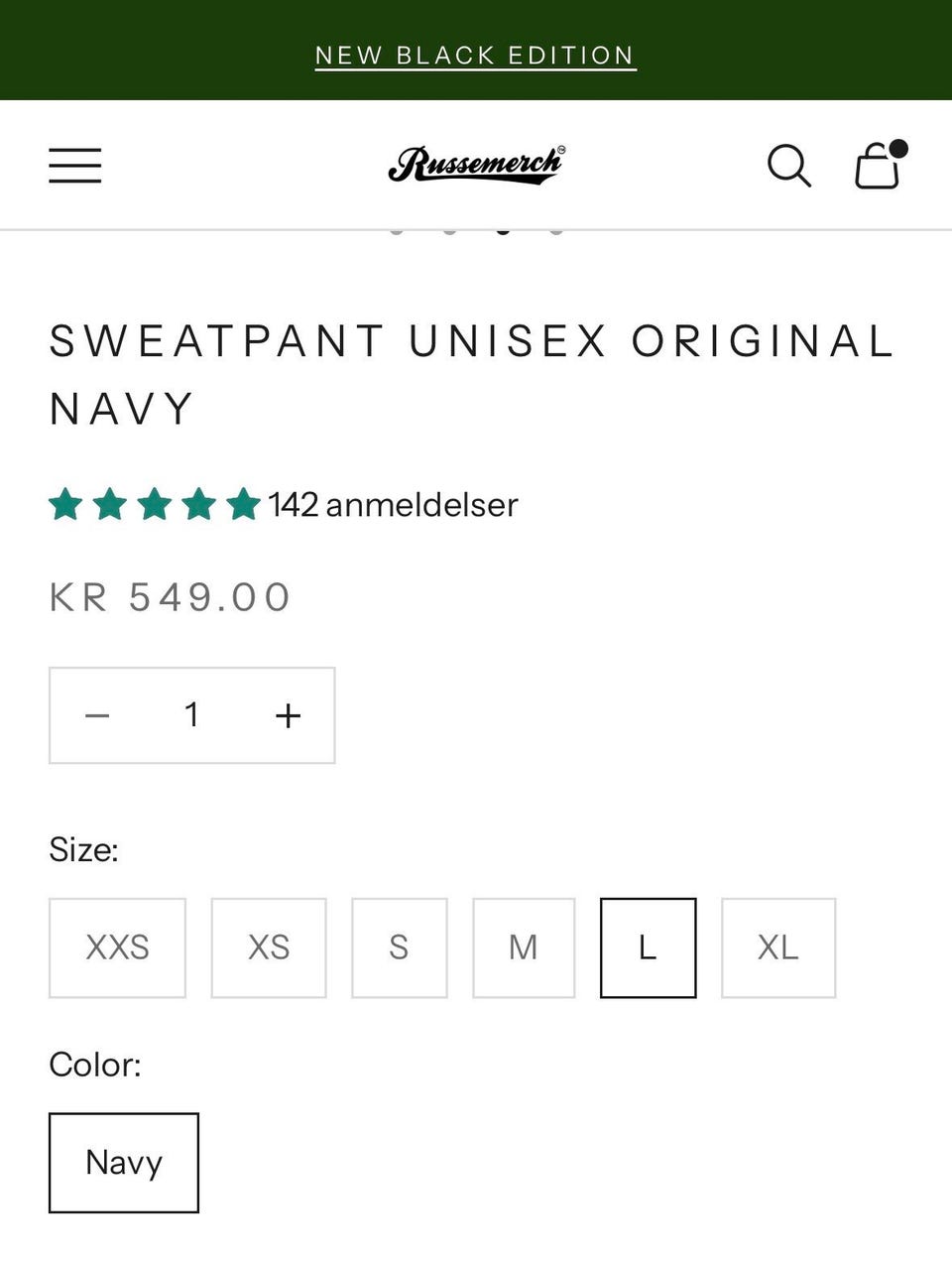View the 142 anmeldelser reviews
Screen dimensions: 952x1262
point(394,504)
